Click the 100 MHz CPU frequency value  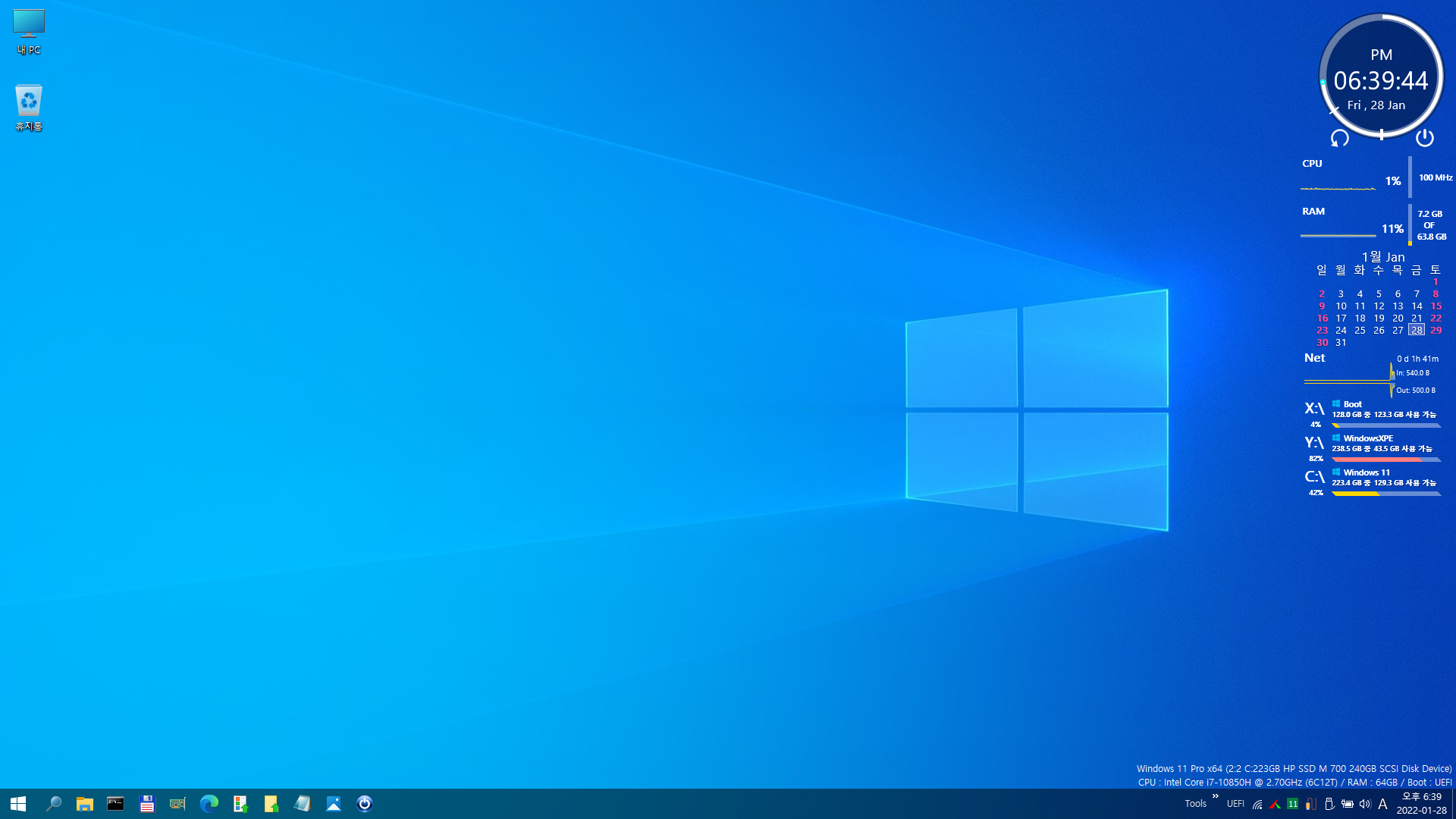[x=1436, y=177]
